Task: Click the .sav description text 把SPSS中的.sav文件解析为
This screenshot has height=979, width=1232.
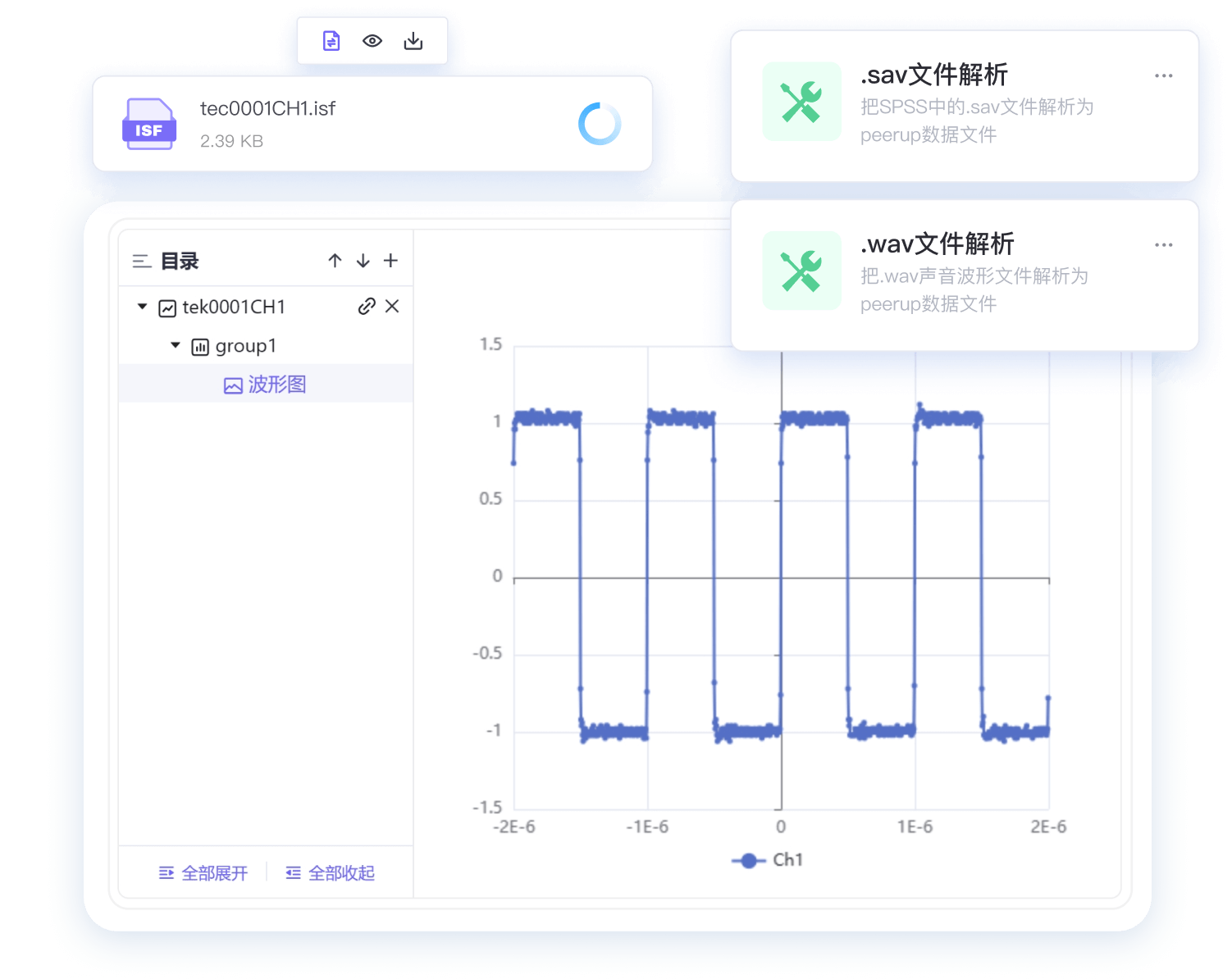Action: coord(977,107)
